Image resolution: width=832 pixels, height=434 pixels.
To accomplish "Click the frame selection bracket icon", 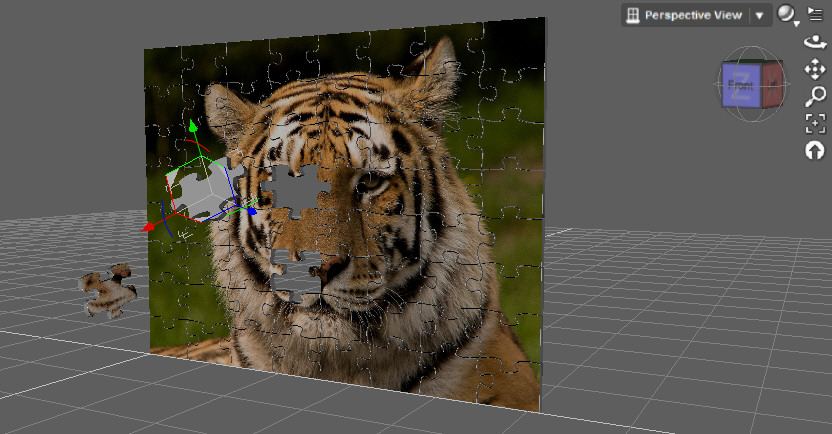I will click(816, 124).
